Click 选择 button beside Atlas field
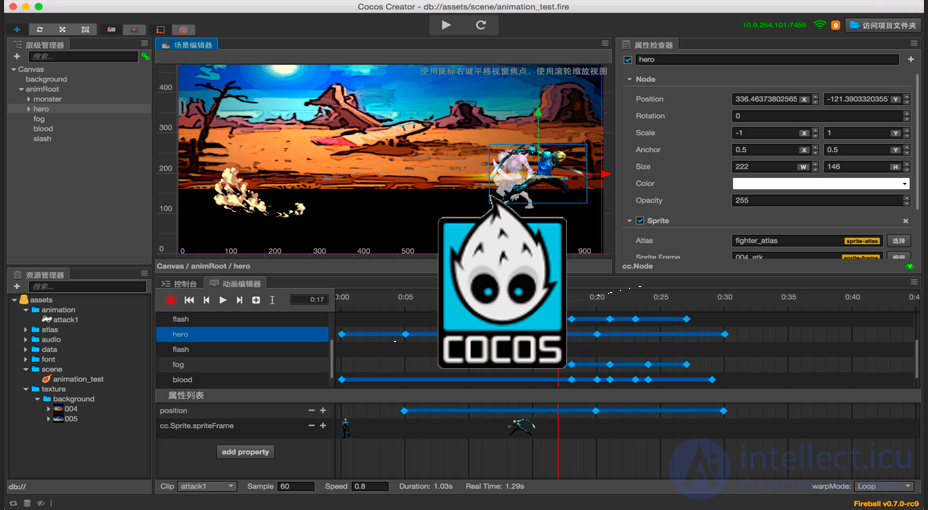 point(898,241)
